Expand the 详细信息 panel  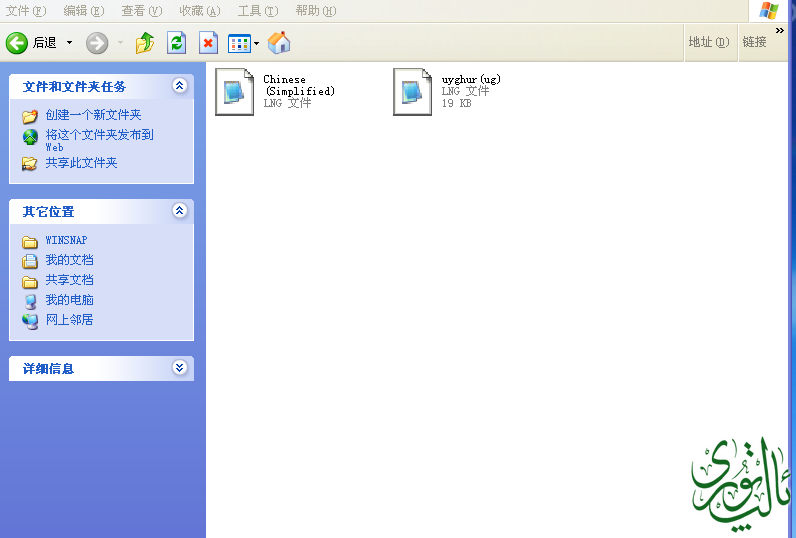tap(179, 368)
